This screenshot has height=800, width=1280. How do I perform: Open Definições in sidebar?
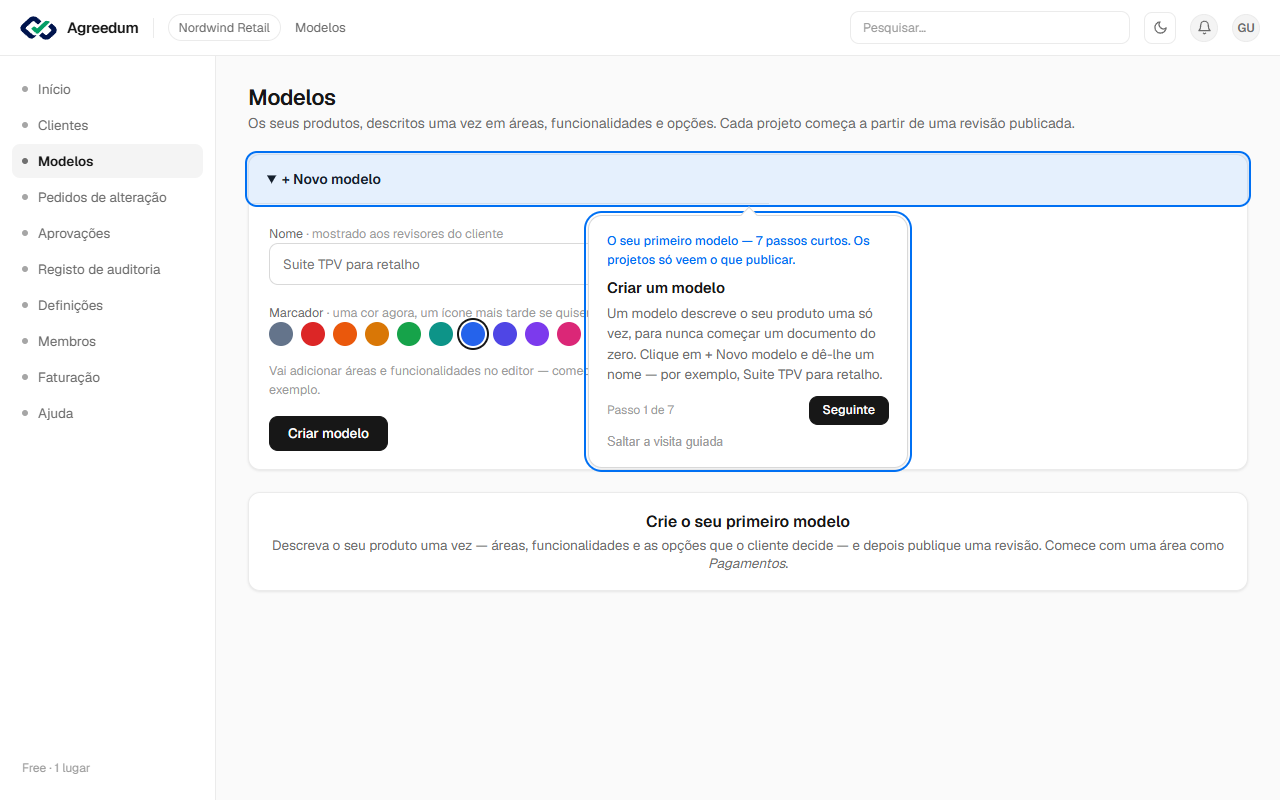pos(107,305)
